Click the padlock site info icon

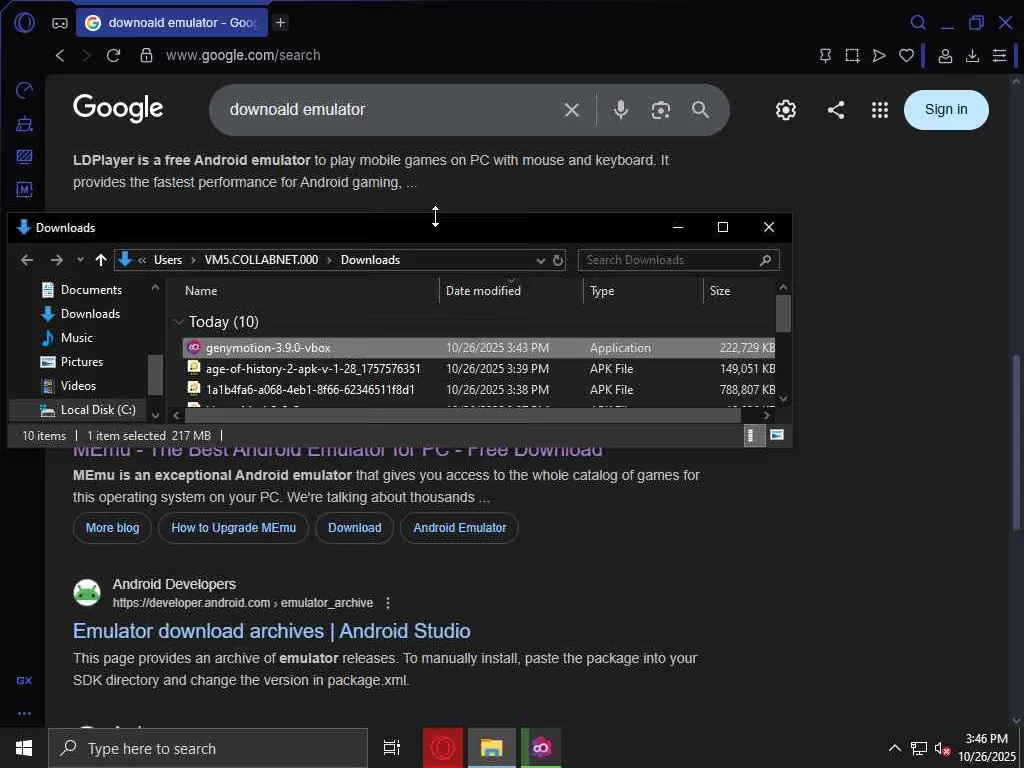point(146,56)
